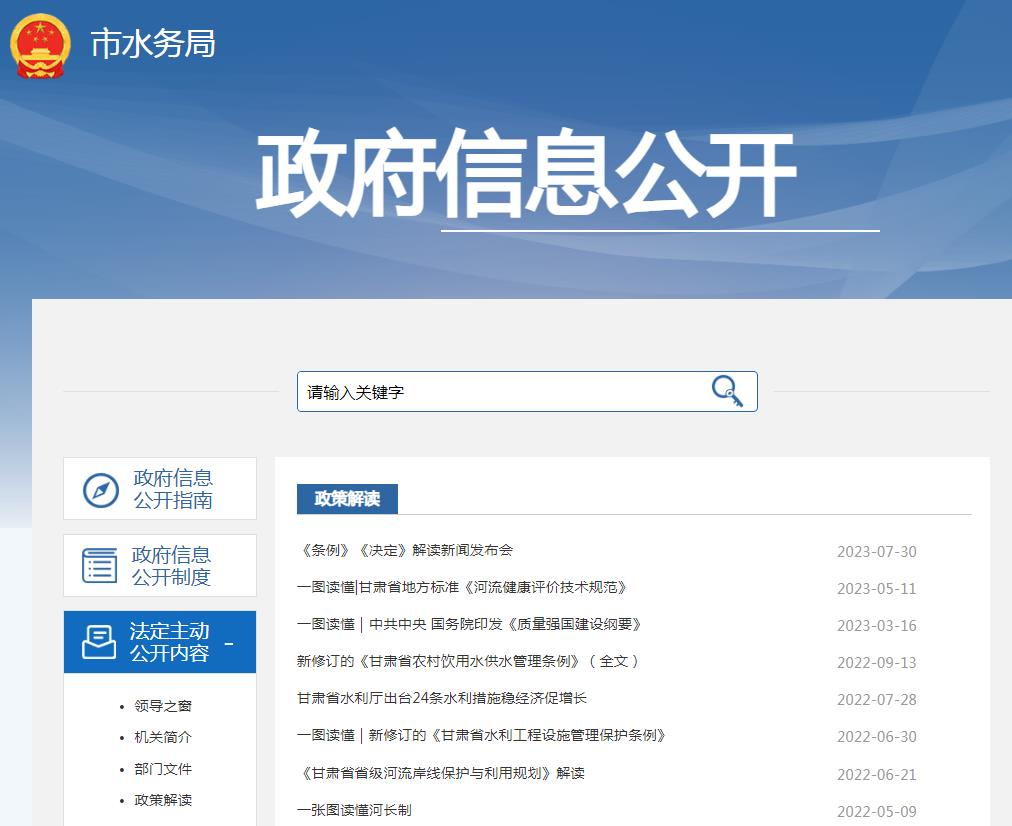This screenshot has height=826, width=1012.
Task: Click the document list icon for disclosure system
Action: pyautogui.click(x=99, y=566)
